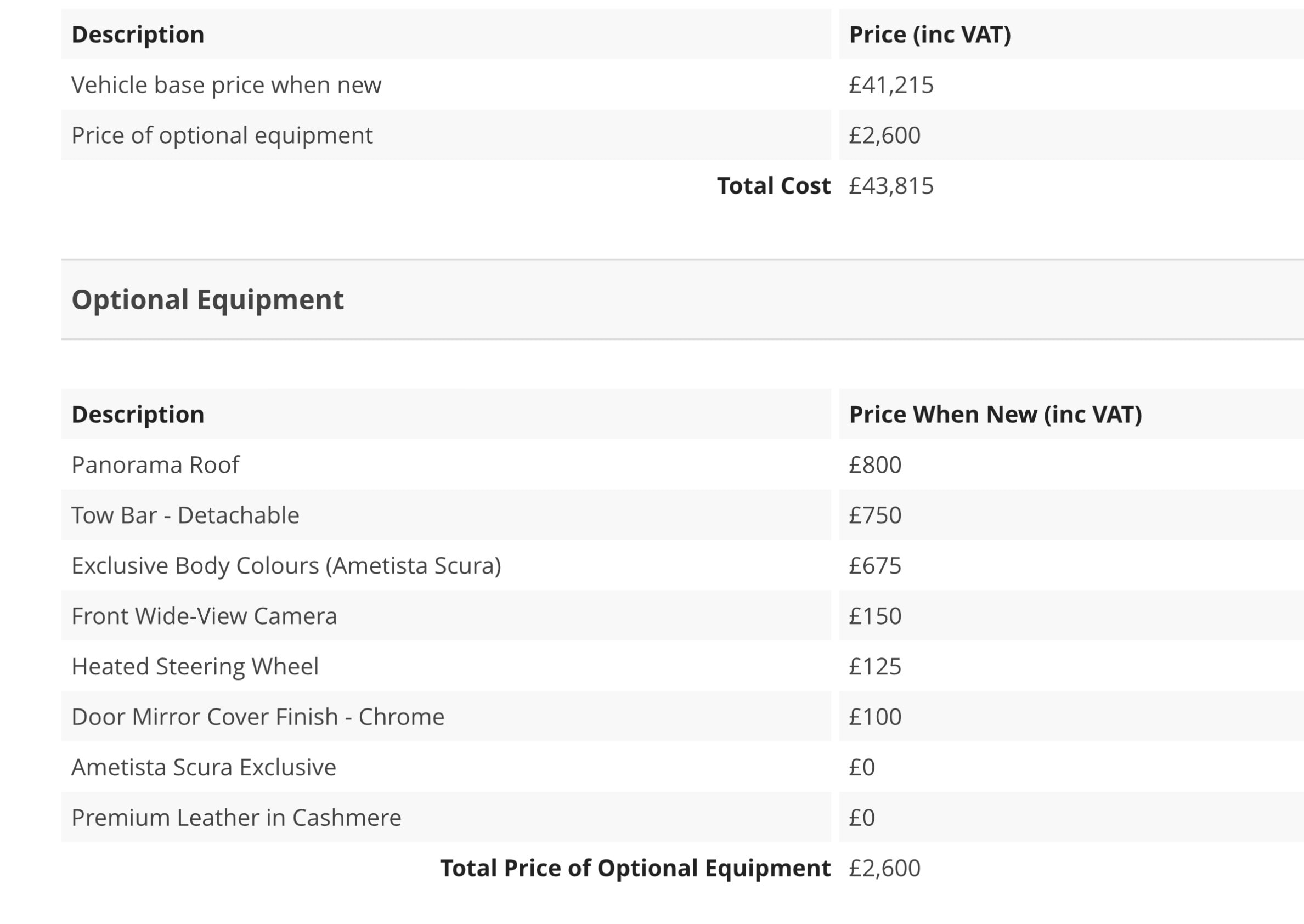Click the Price When New (inc VAT) header
This screenshot has width=1304, height=924.
pyautogui.click(x=996, y=414)
